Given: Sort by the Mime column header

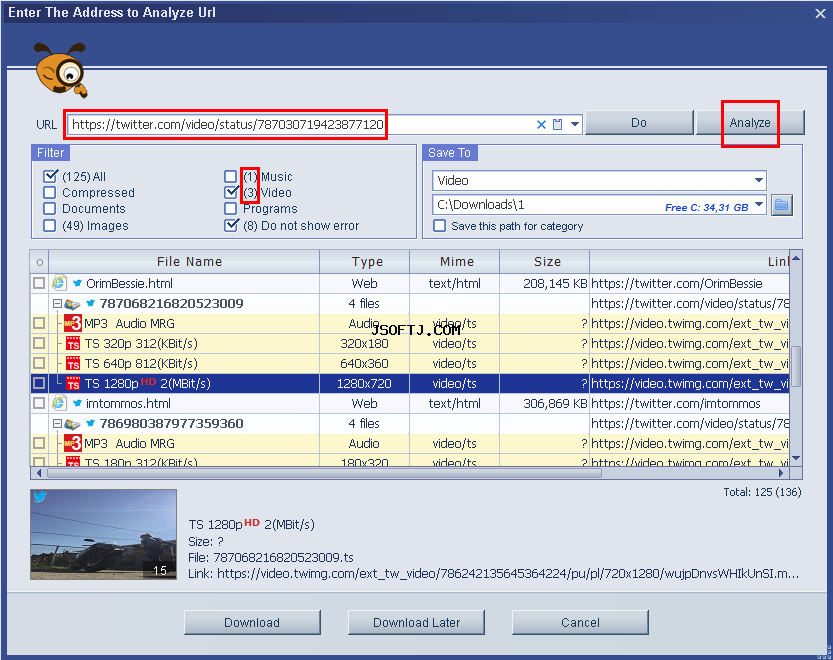Looking at the screenshot, I should [454, 262].
